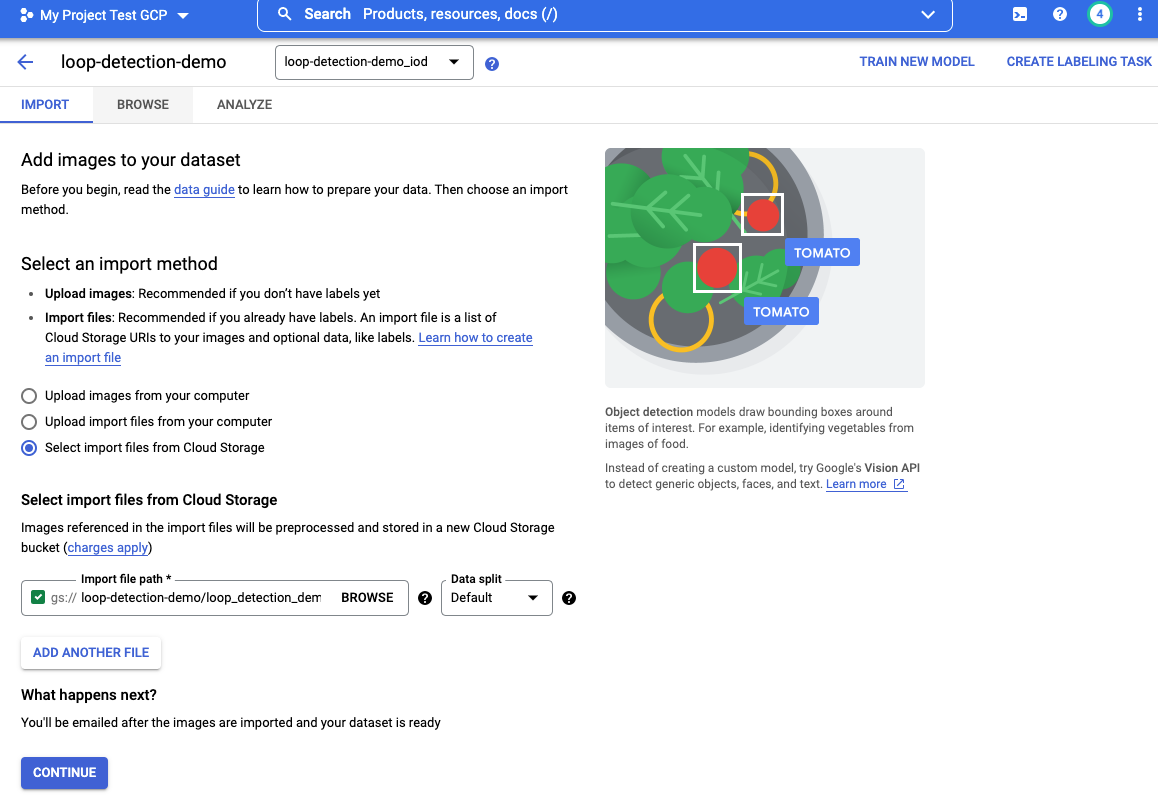Select import files from Cloud Storage radio

pyautogui.click(x=29, y=447)
